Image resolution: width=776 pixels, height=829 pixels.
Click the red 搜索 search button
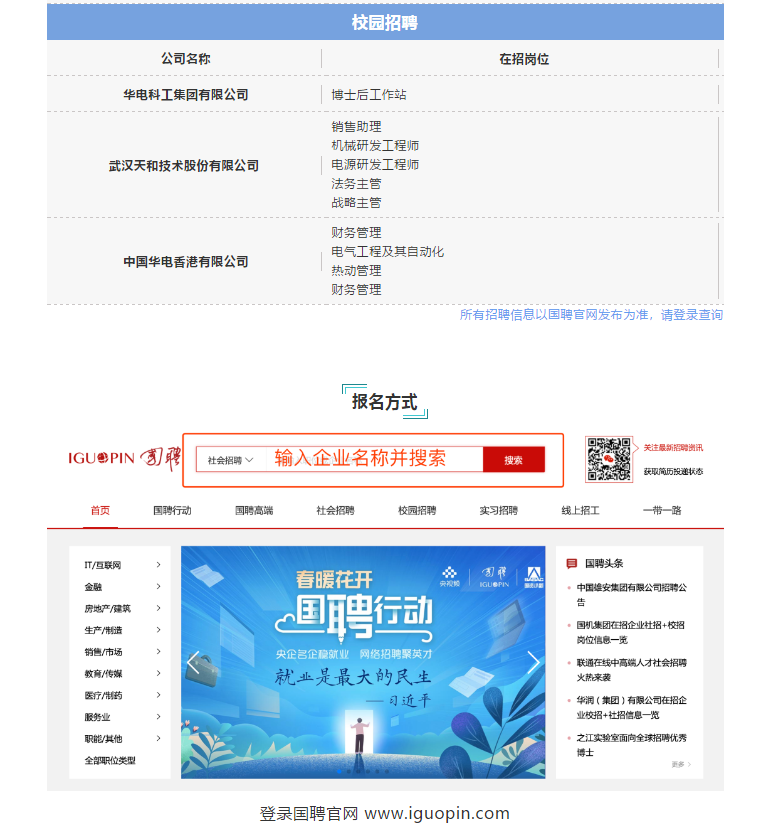tap(513, 460)
